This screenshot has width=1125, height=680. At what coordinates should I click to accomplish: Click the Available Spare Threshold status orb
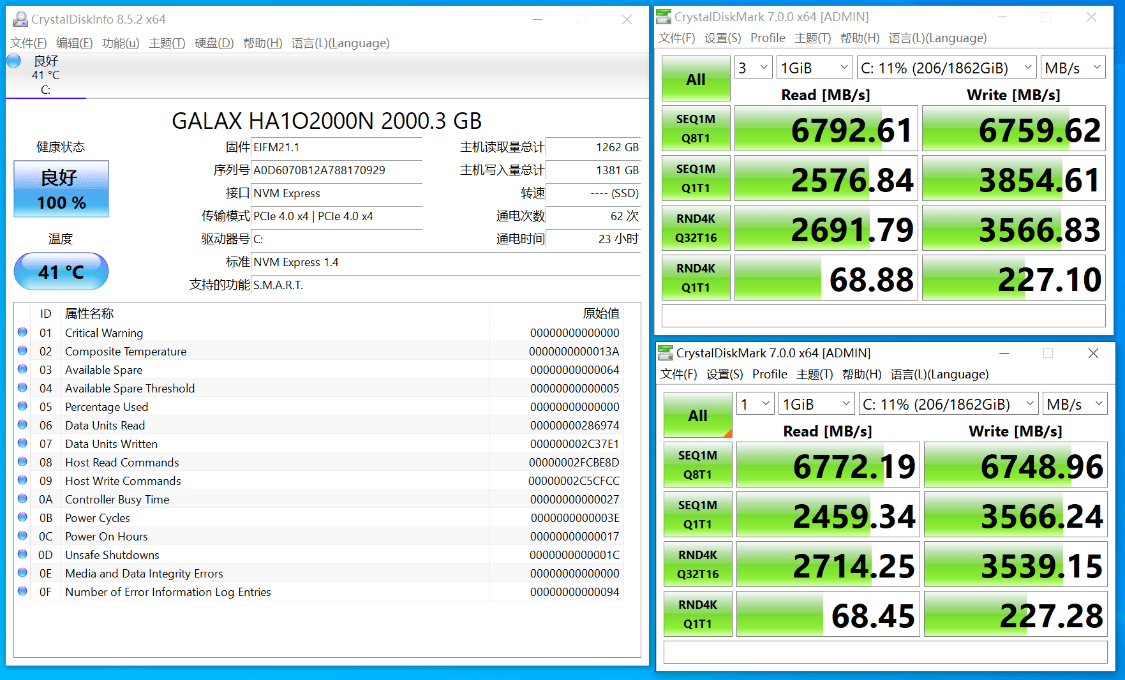pyautogui.click(x=23, y=388)
